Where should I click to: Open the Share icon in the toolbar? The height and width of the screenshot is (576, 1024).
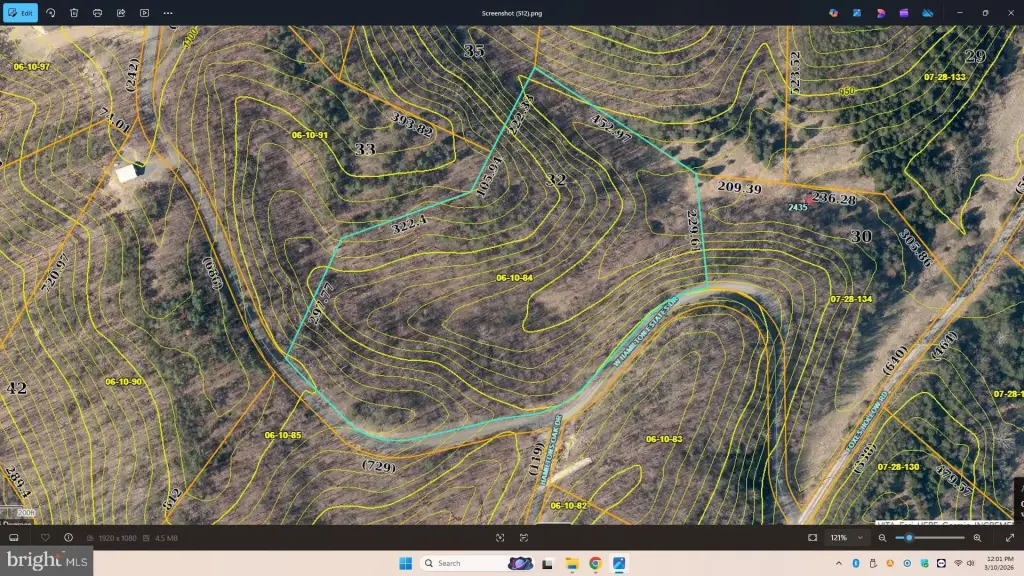tap(121, 13)
